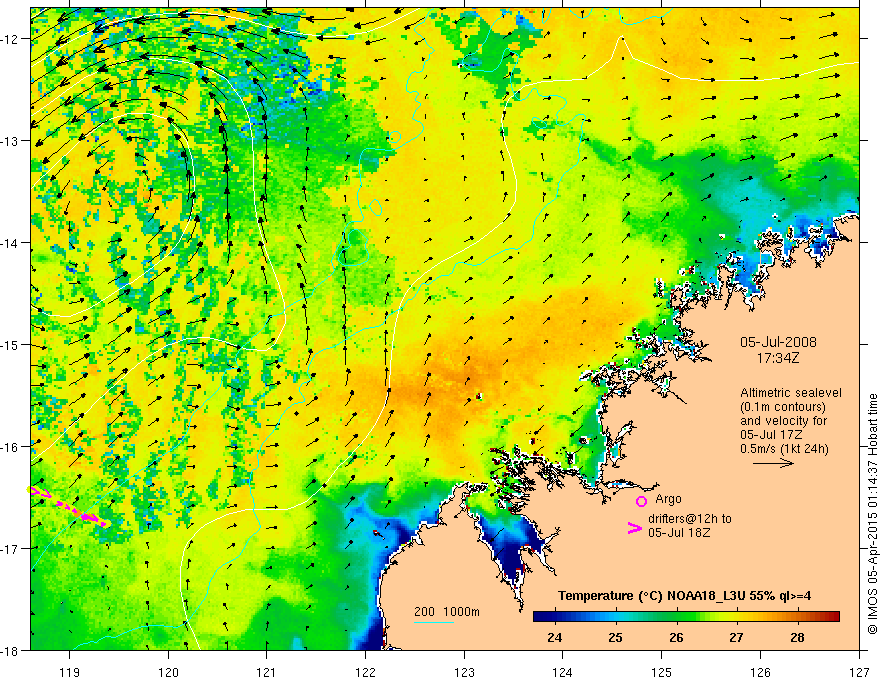This screenshot has height=680, width=880.
Task: Click the colorbar value 28
Action: tap(797, 637)
